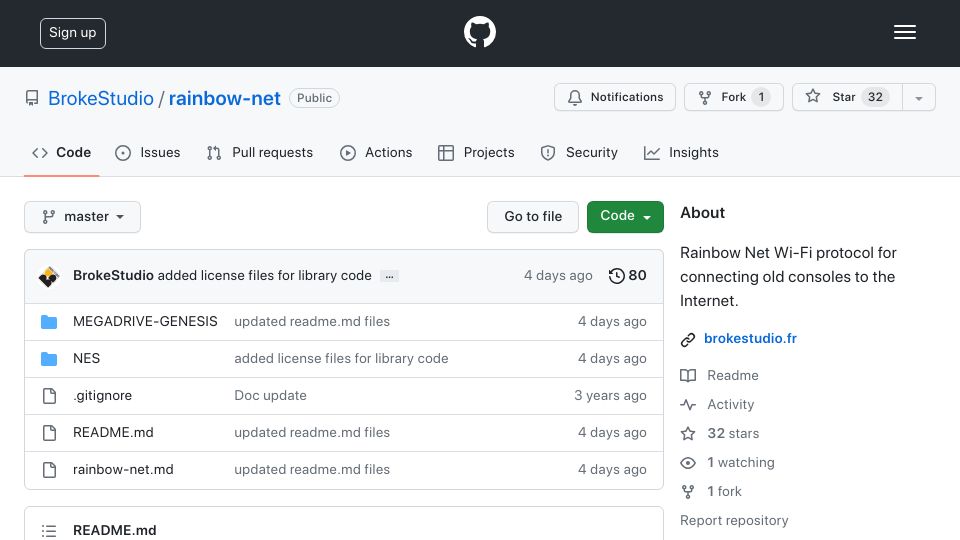Click the BrokeStudio author name in the commit row
Screen dimensions: 960x540
coord(113,276)
